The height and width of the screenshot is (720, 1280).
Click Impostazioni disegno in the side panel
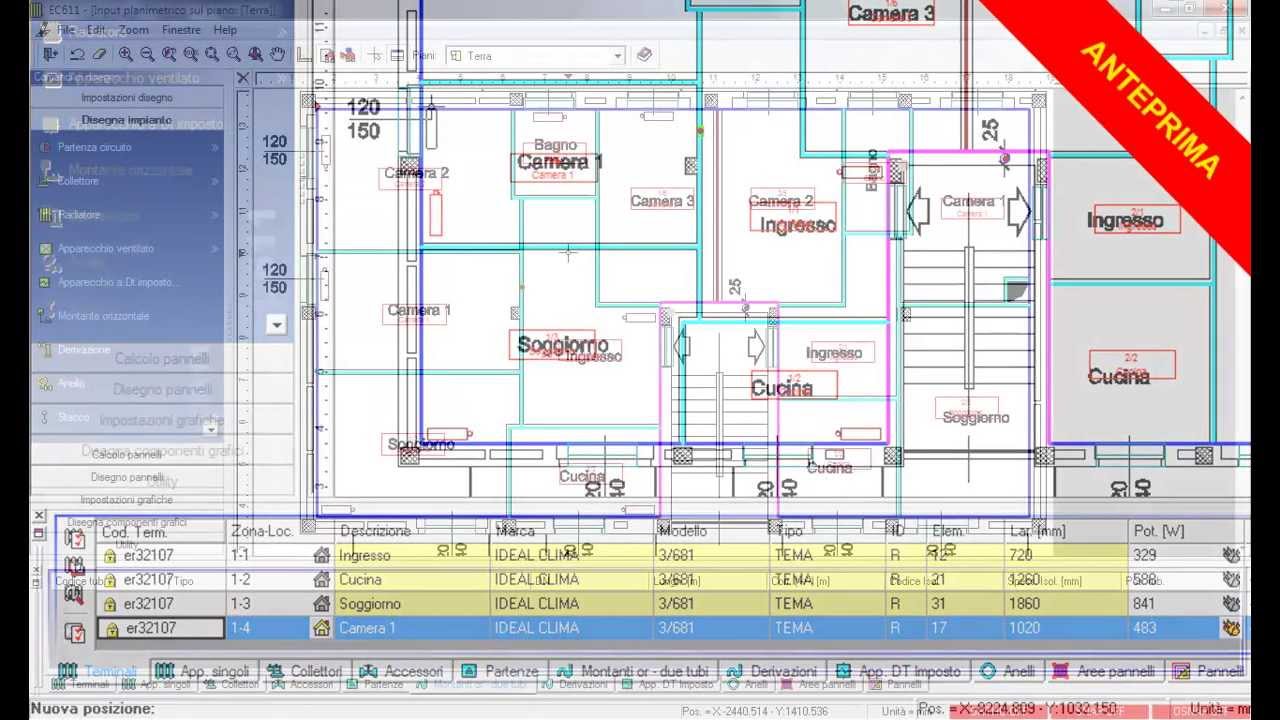127,98
